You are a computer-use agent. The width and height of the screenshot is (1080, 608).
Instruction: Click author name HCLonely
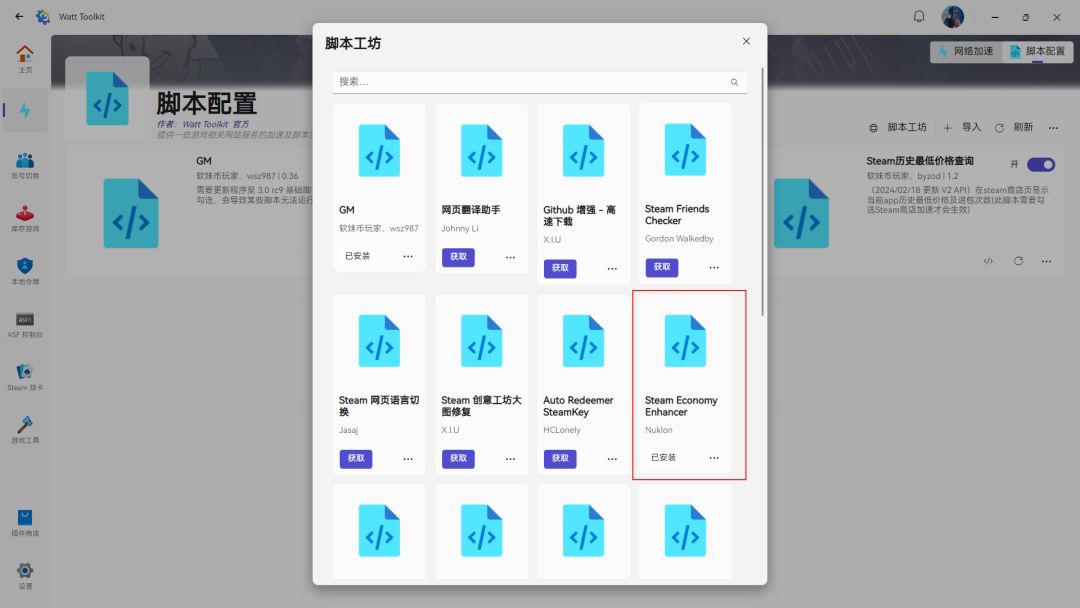pos(561,430)
